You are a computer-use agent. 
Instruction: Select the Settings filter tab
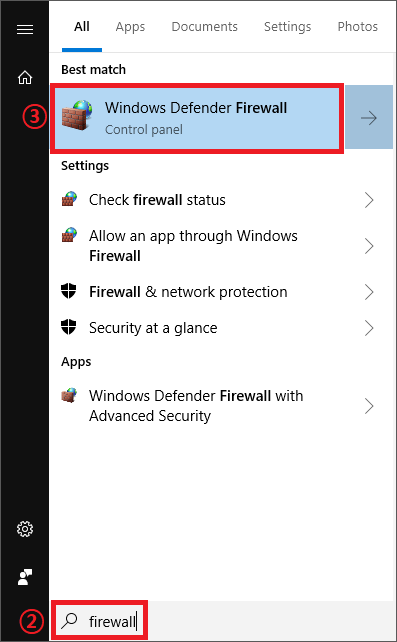coord(287,27)
